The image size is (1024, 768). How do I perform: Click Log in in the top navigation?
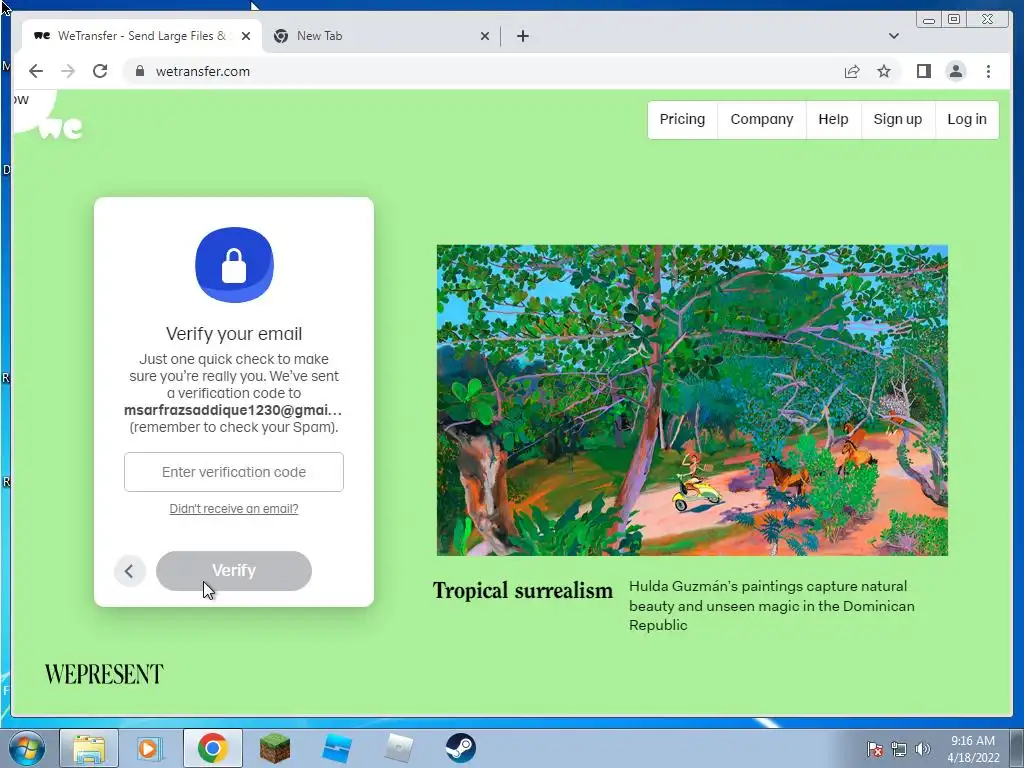pyautogui.click(x=967, y=120)
